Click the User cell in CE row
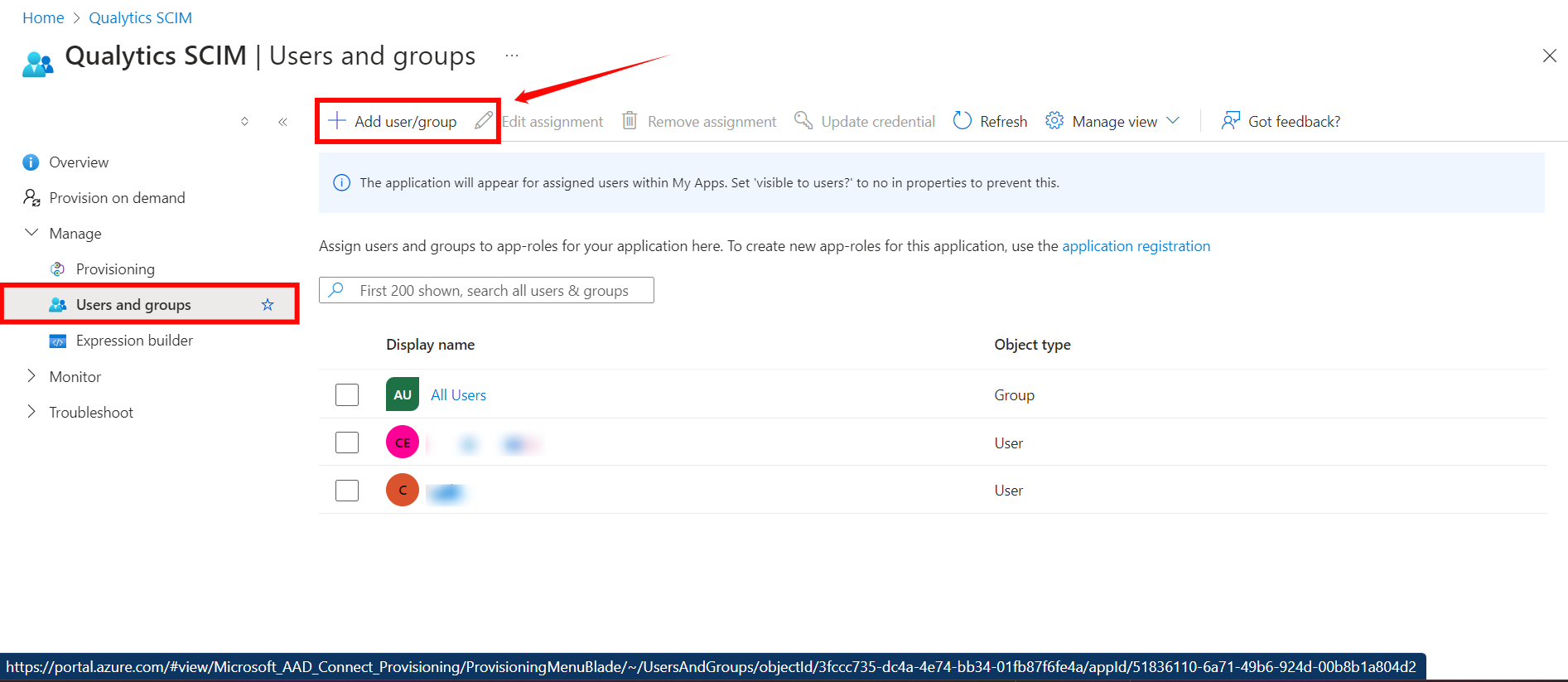This screenshot has height=682, width=1568. [1008, 443]
